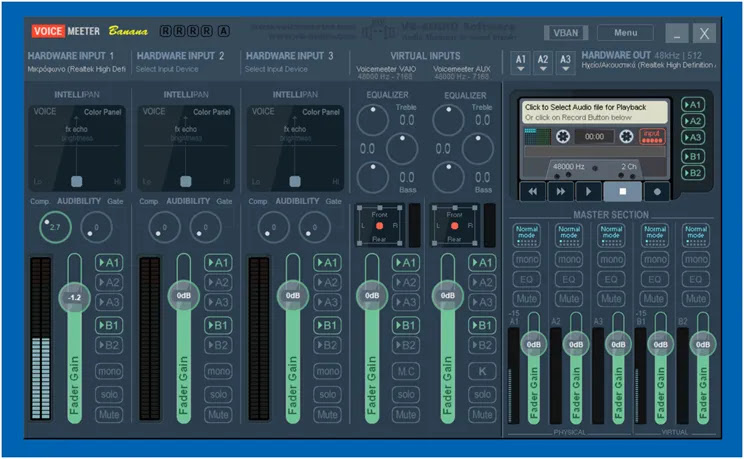This screenshot has width=744, height=459.
Task: Enable B2 routing on Hardware Input 3
Action: pyautogui.click(x=327, y=345)
